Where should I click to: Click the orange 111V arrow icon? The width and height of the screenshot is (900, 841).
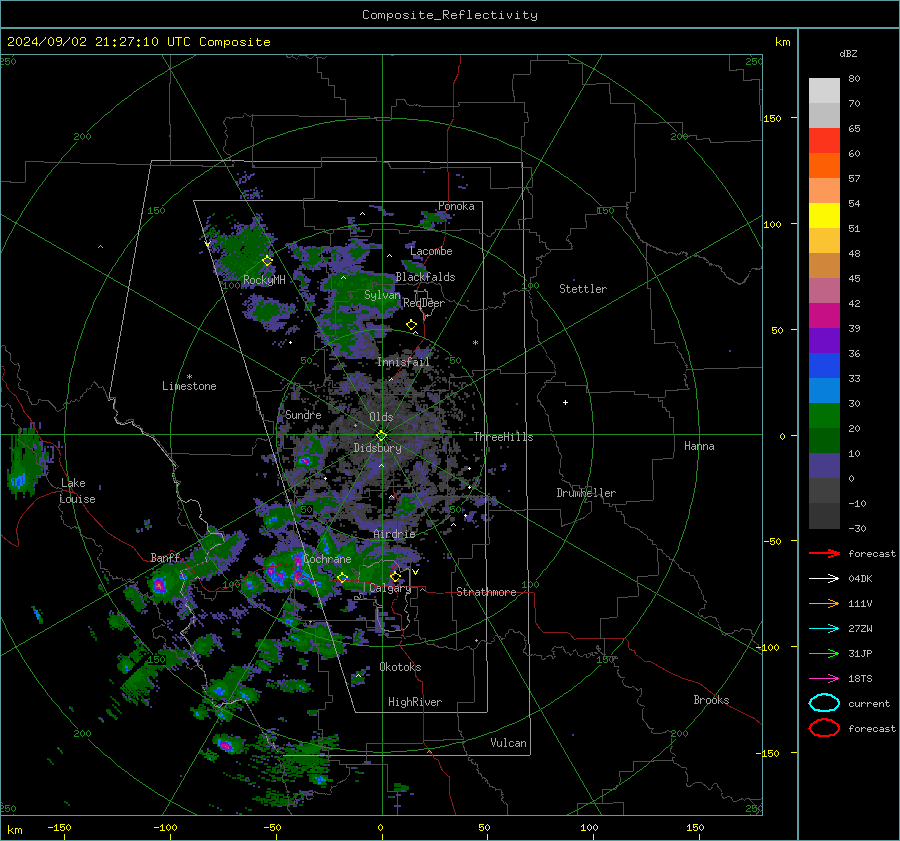coord(824,603)
